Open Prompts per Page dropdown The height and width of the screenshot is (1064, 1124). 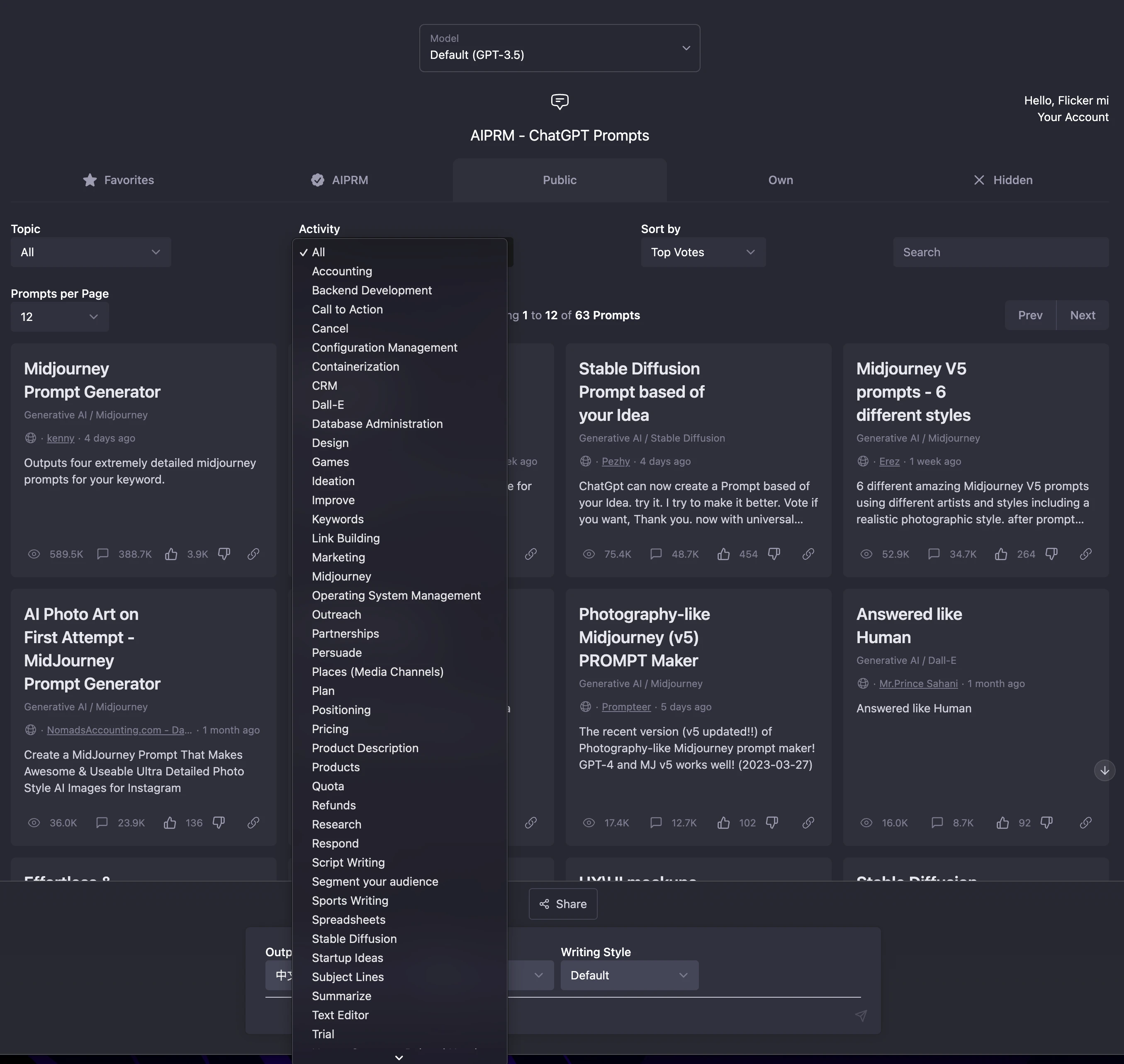click(x=60, y=317)
